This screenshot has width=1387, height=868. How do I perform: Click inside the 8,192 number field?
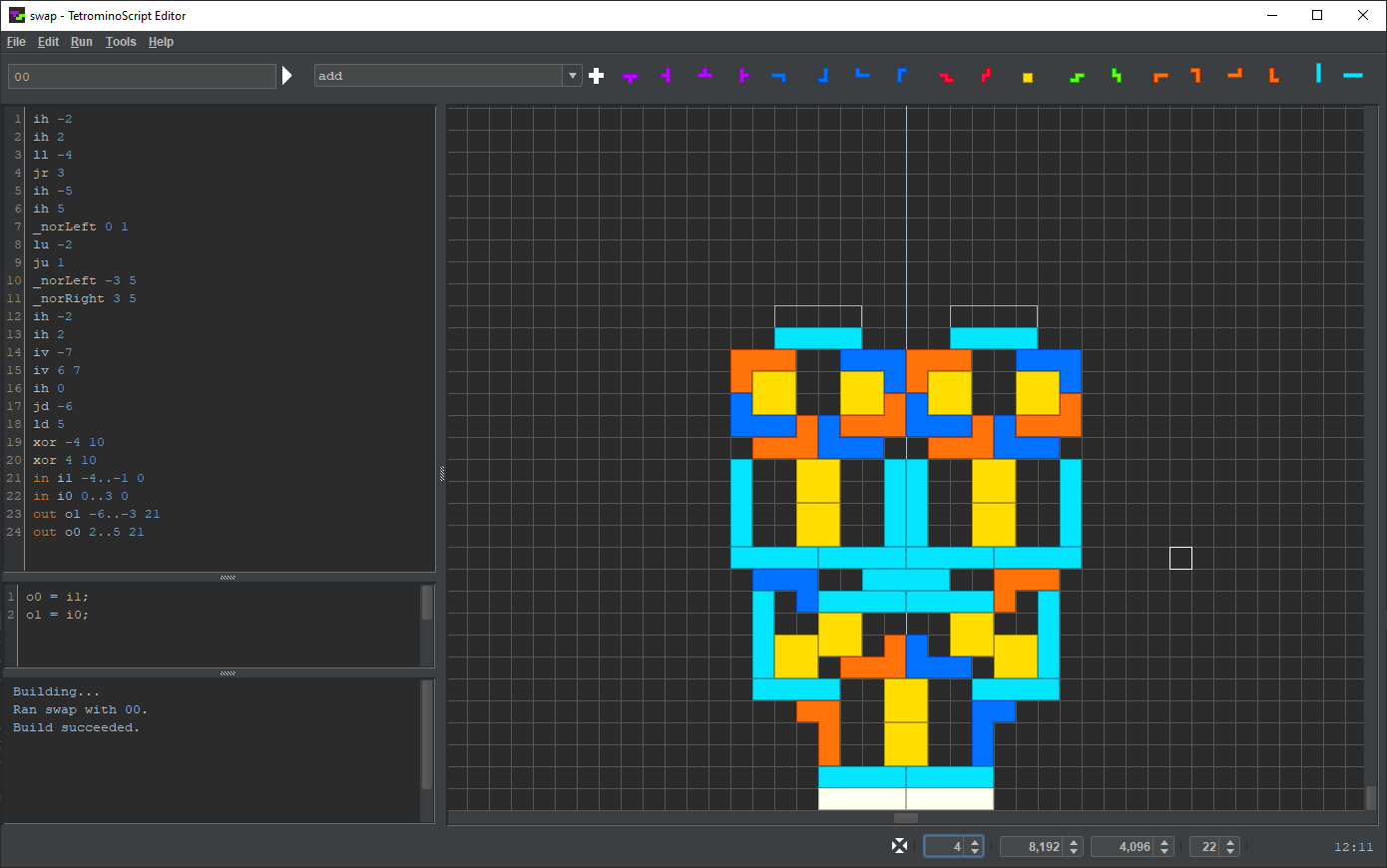coord(1033,847)
